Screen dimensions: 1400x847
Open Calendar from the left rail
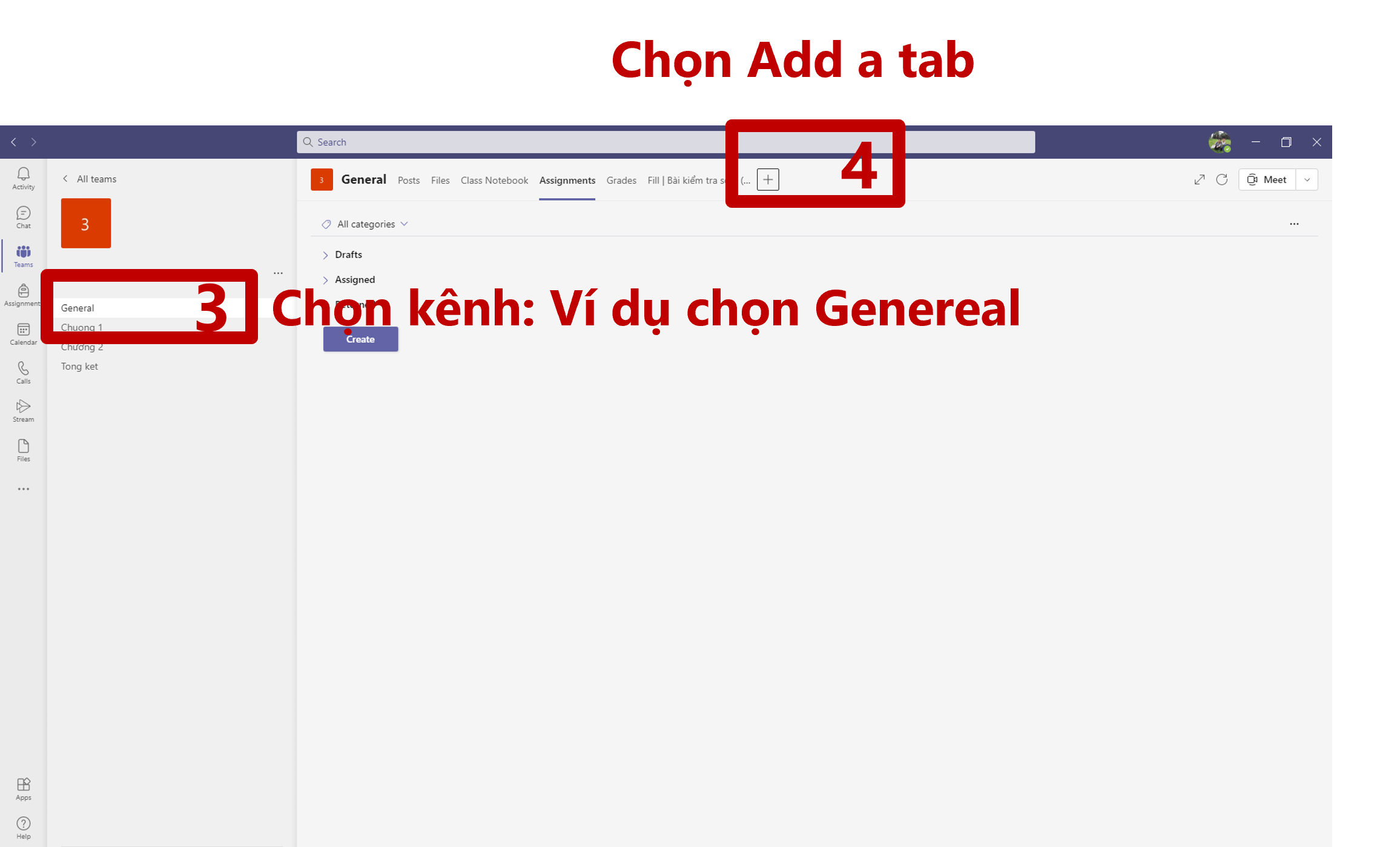(23, 334)
